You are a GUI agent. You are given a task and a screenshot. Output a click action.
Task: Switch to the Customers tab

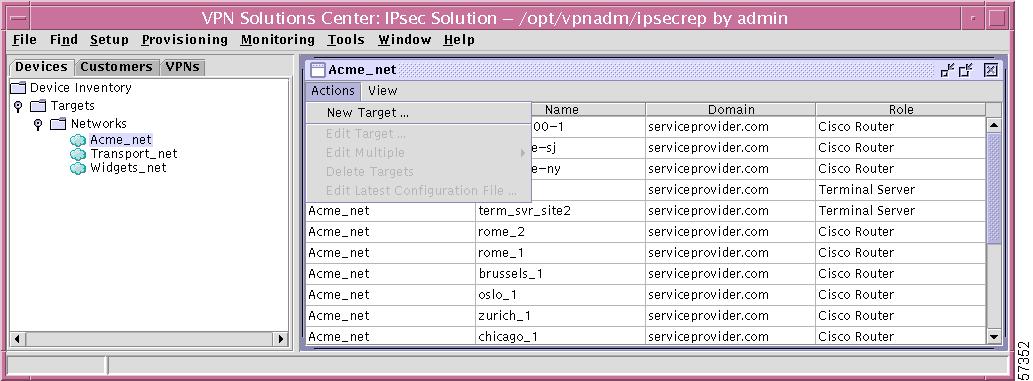pyautogui.click(x=117, y=67)
